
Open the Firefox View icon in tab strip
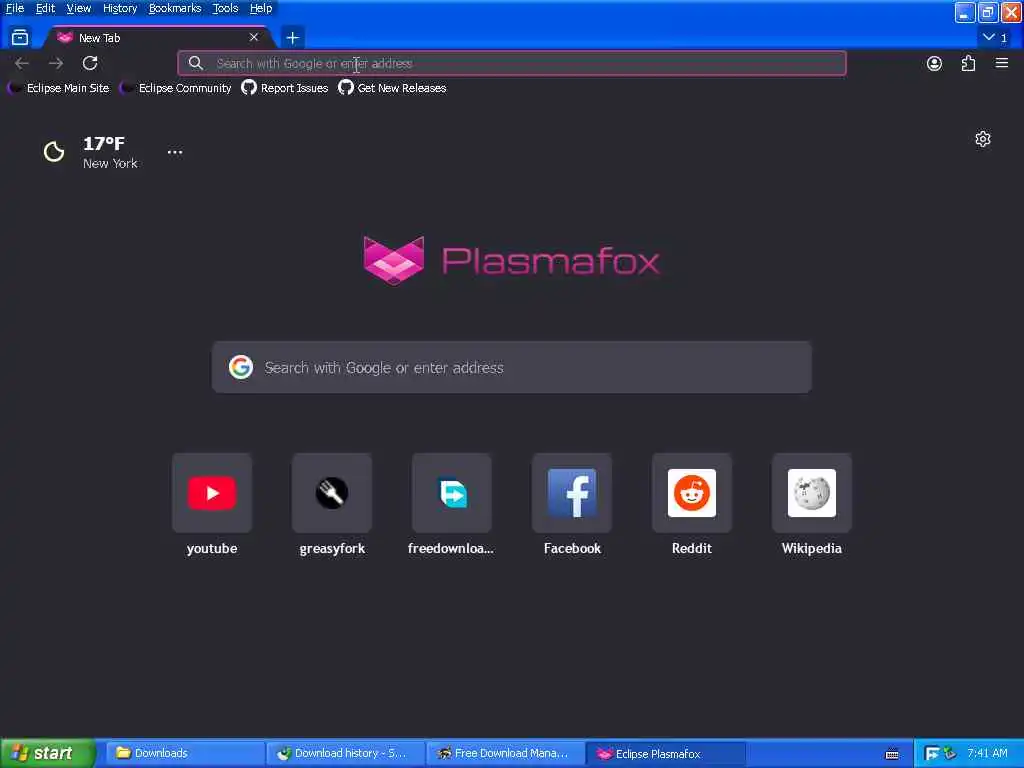tap(20, 37)
